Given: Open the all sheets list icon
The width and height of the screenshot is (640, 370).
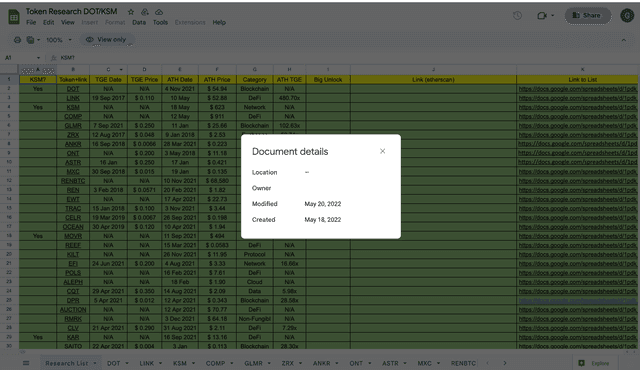Looking at the screenshot, I should [26, 363].
